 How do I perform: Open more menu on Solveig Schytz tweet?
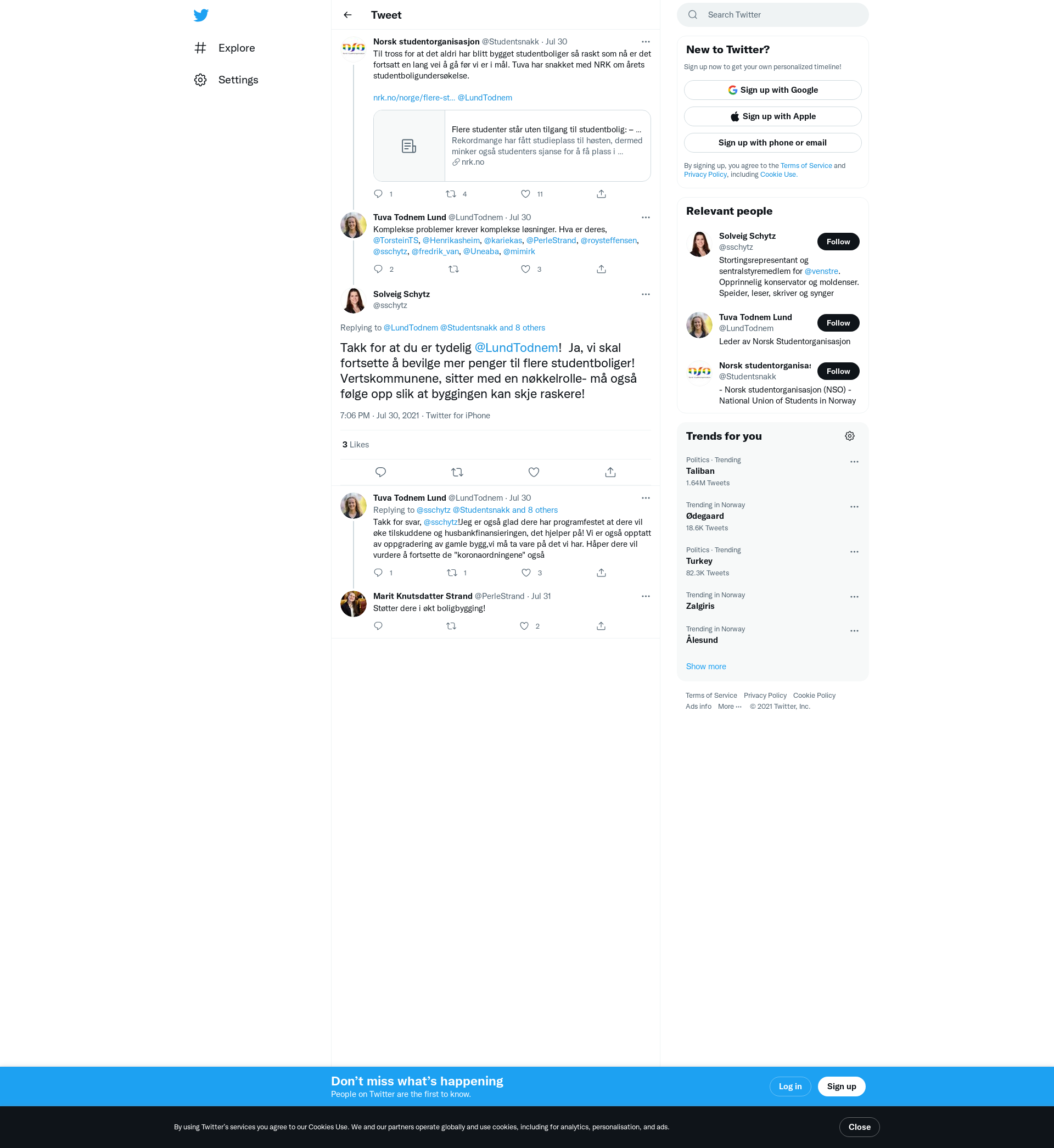coord(645,294)
